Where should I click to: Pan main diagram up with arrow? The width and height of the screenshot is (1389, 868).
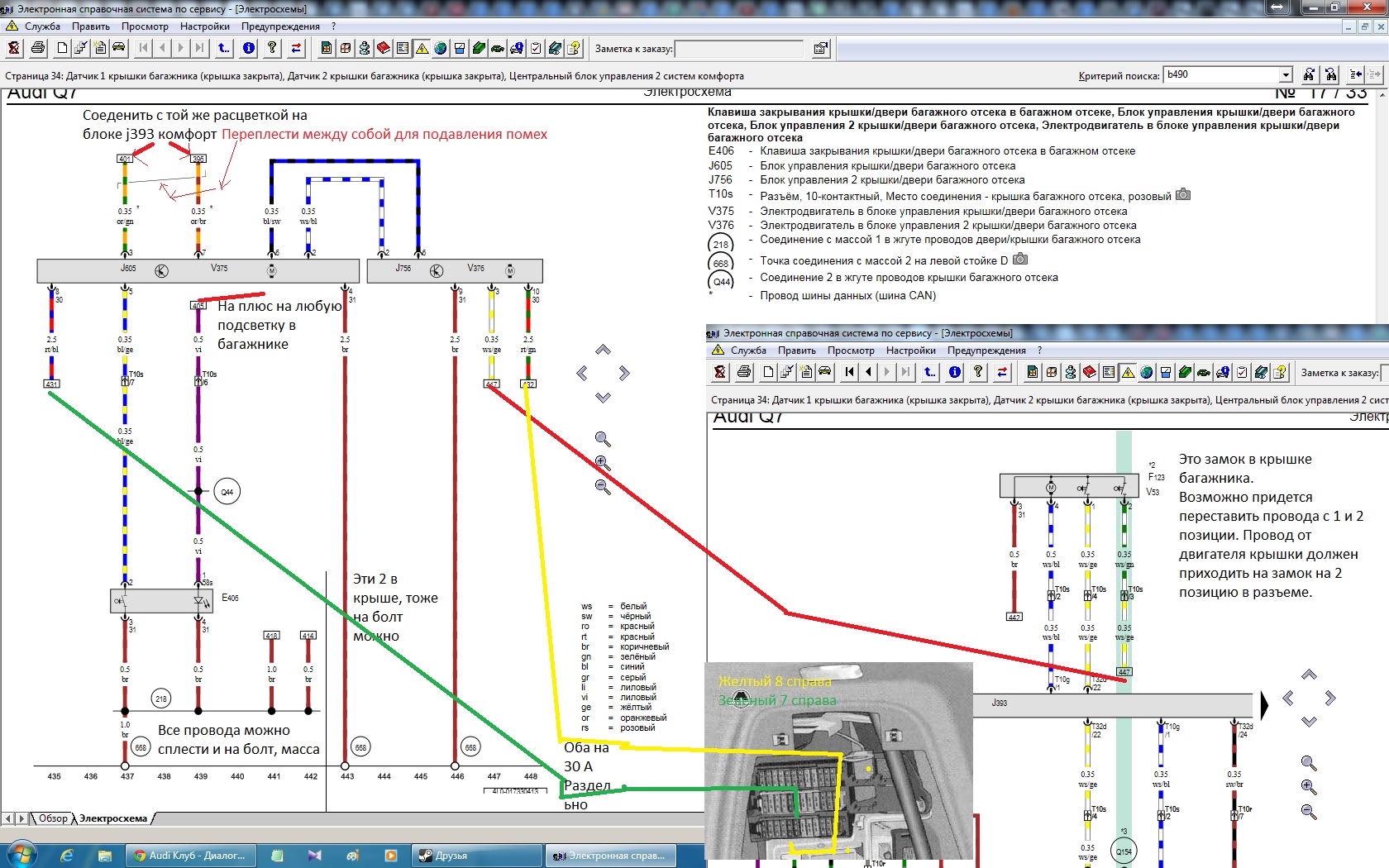603,350
